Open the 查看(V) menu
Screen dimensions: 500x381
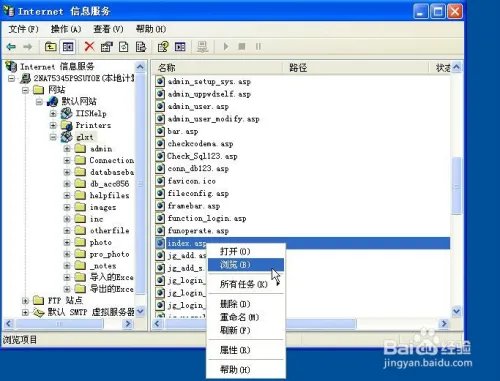(x=108, y=29)
